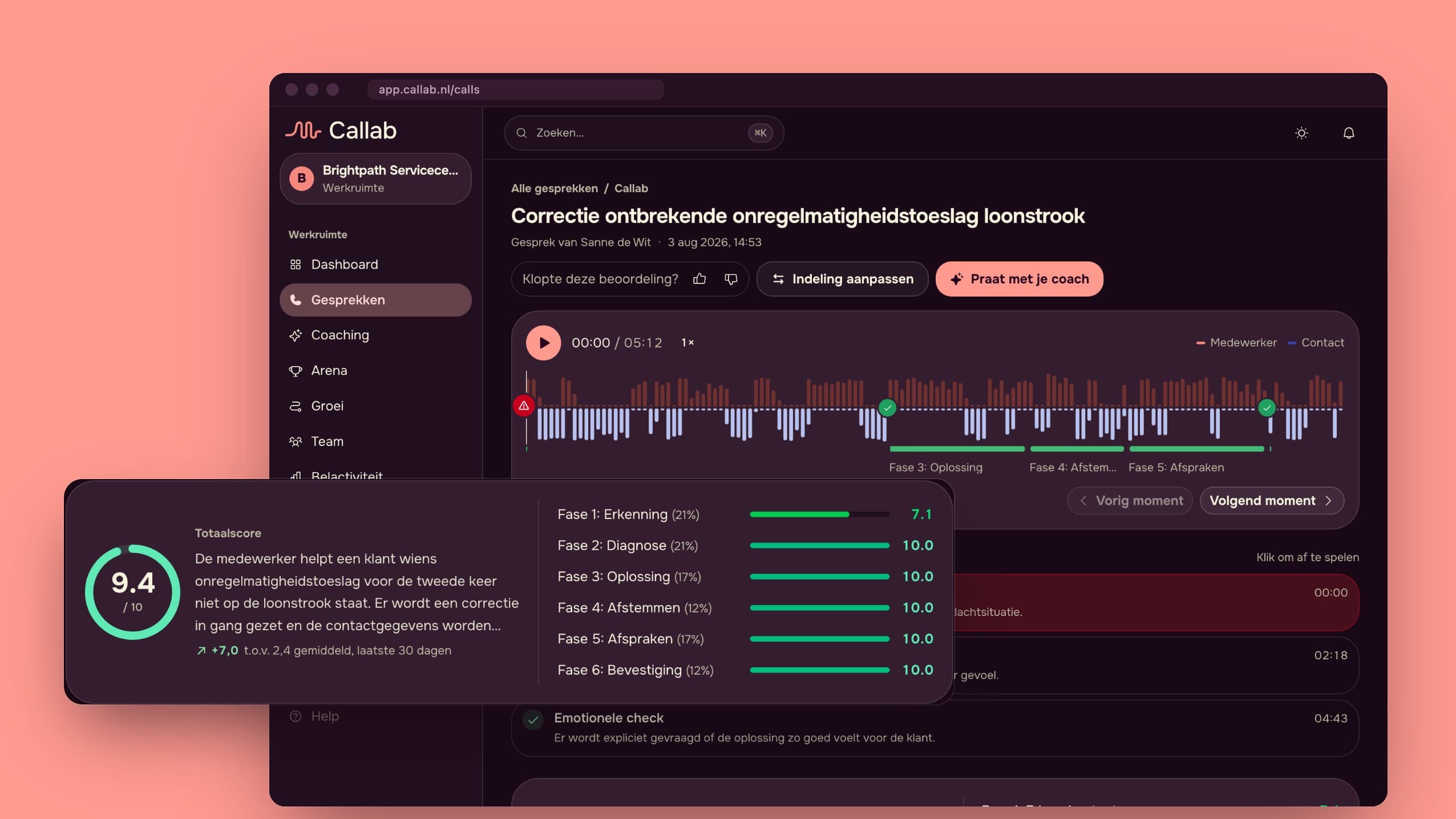Click the Indeling aanpassen button
The width and height of the screenshot is (1456, 819).
point(842,279)
